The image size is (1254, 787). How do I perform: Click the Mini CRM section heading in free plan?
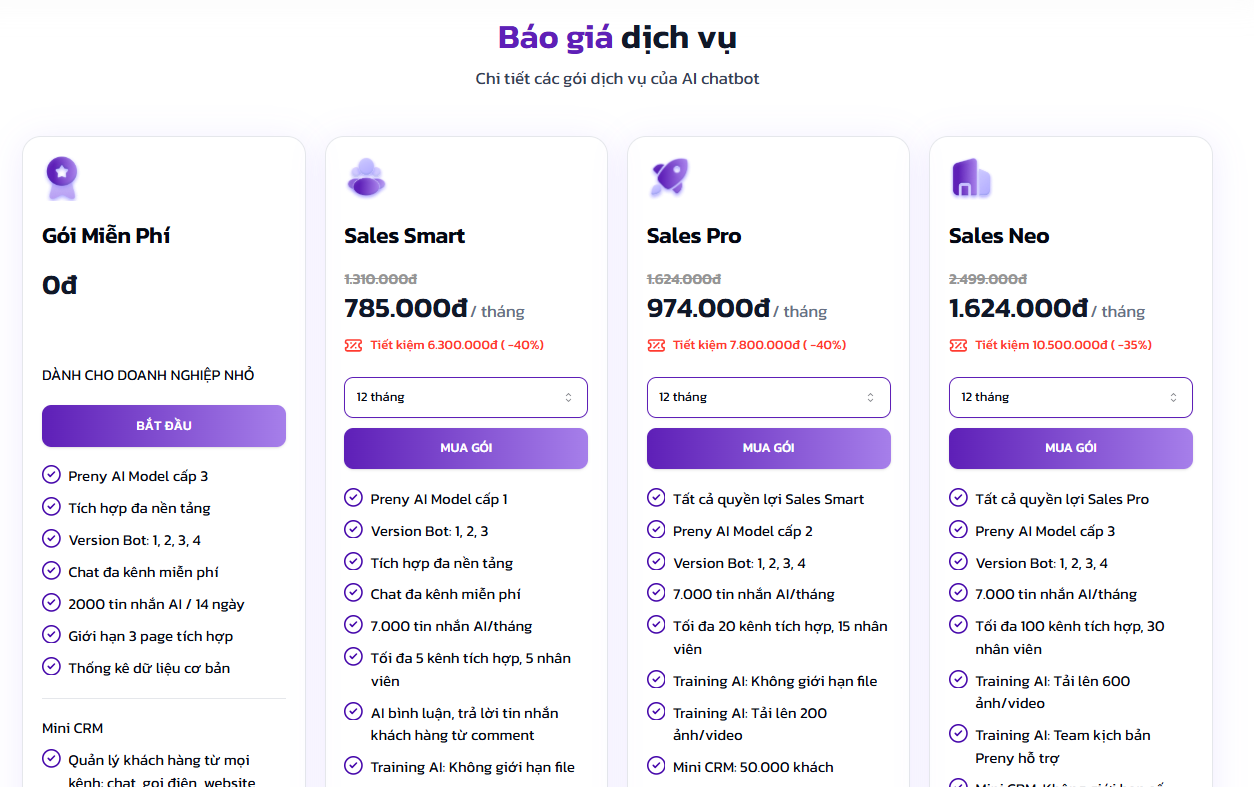(73, 728)
